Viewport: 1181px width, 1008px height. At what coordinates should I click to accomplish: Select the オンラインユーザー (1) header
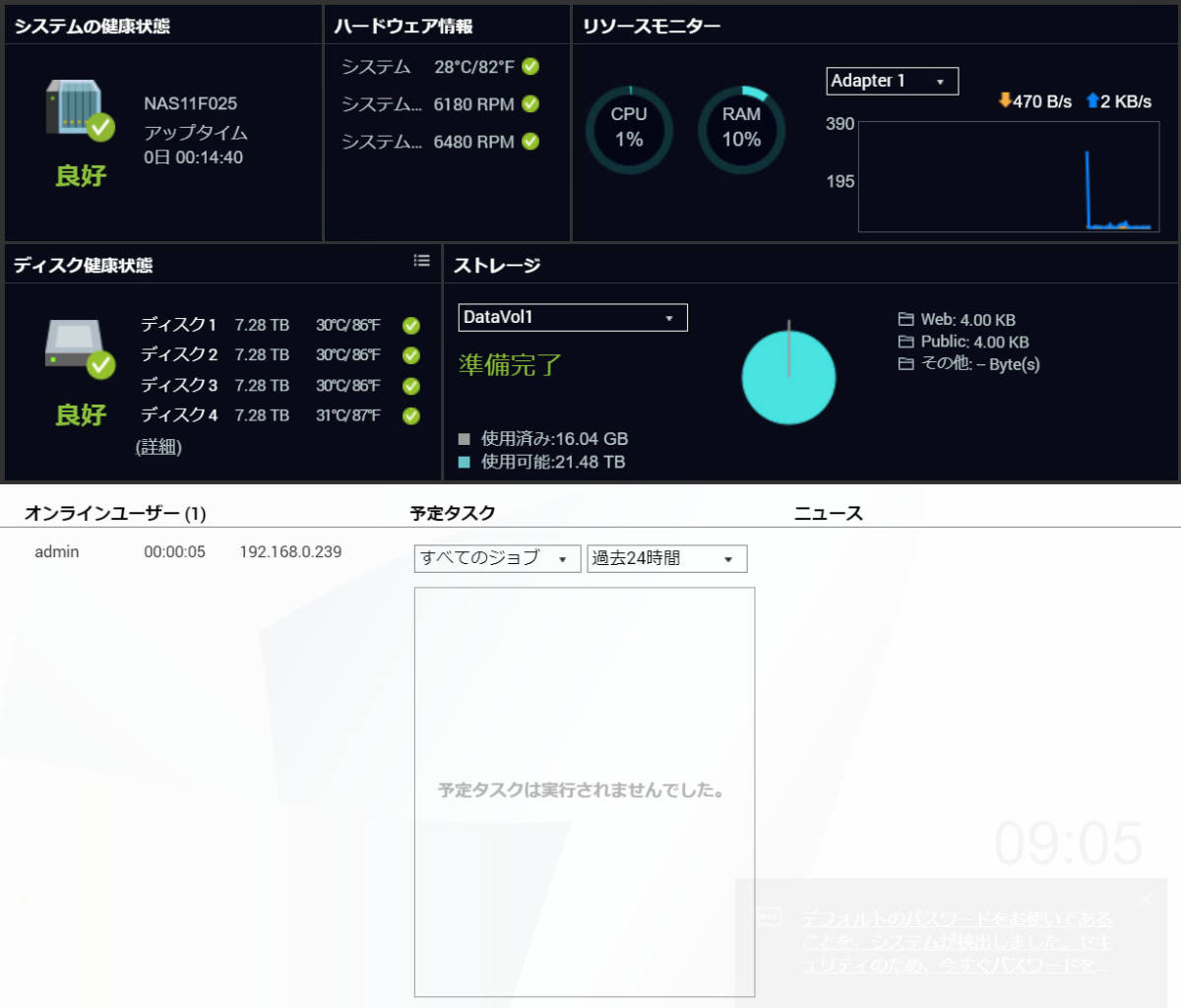tap(115, 513)
